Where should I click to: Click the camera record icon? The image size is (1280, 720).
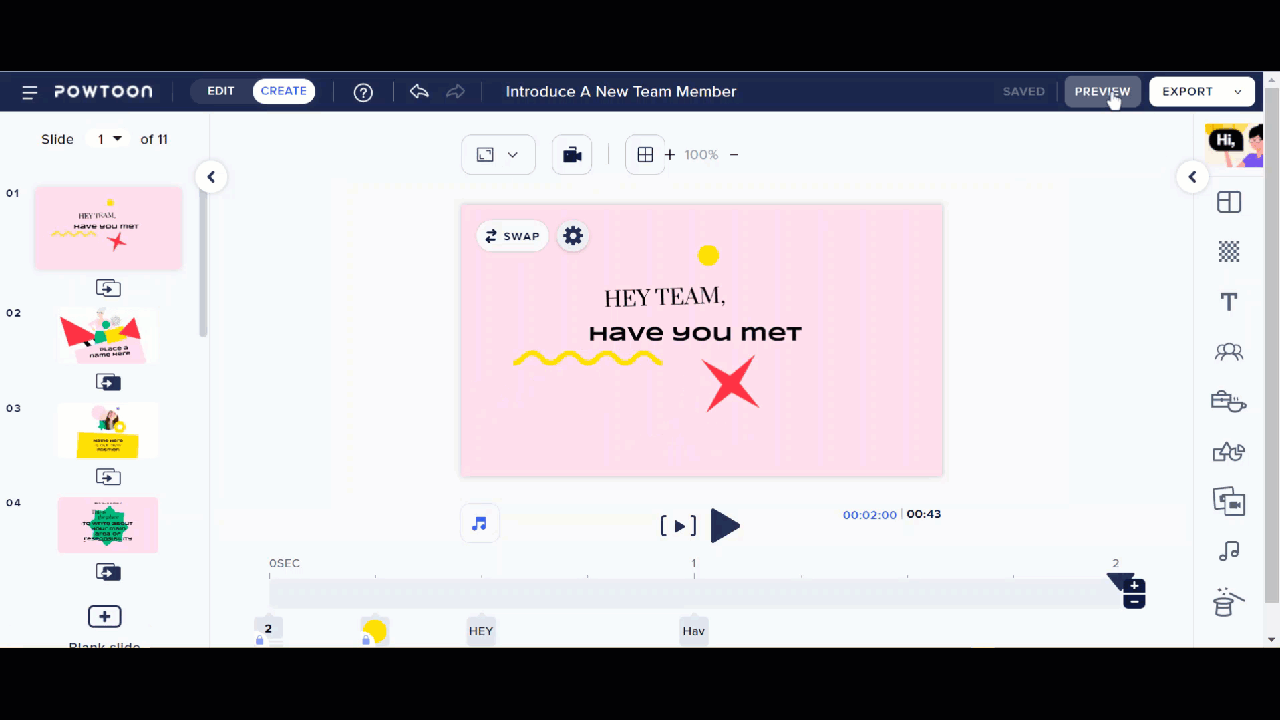pyautogui.click(x=572, y=155)
